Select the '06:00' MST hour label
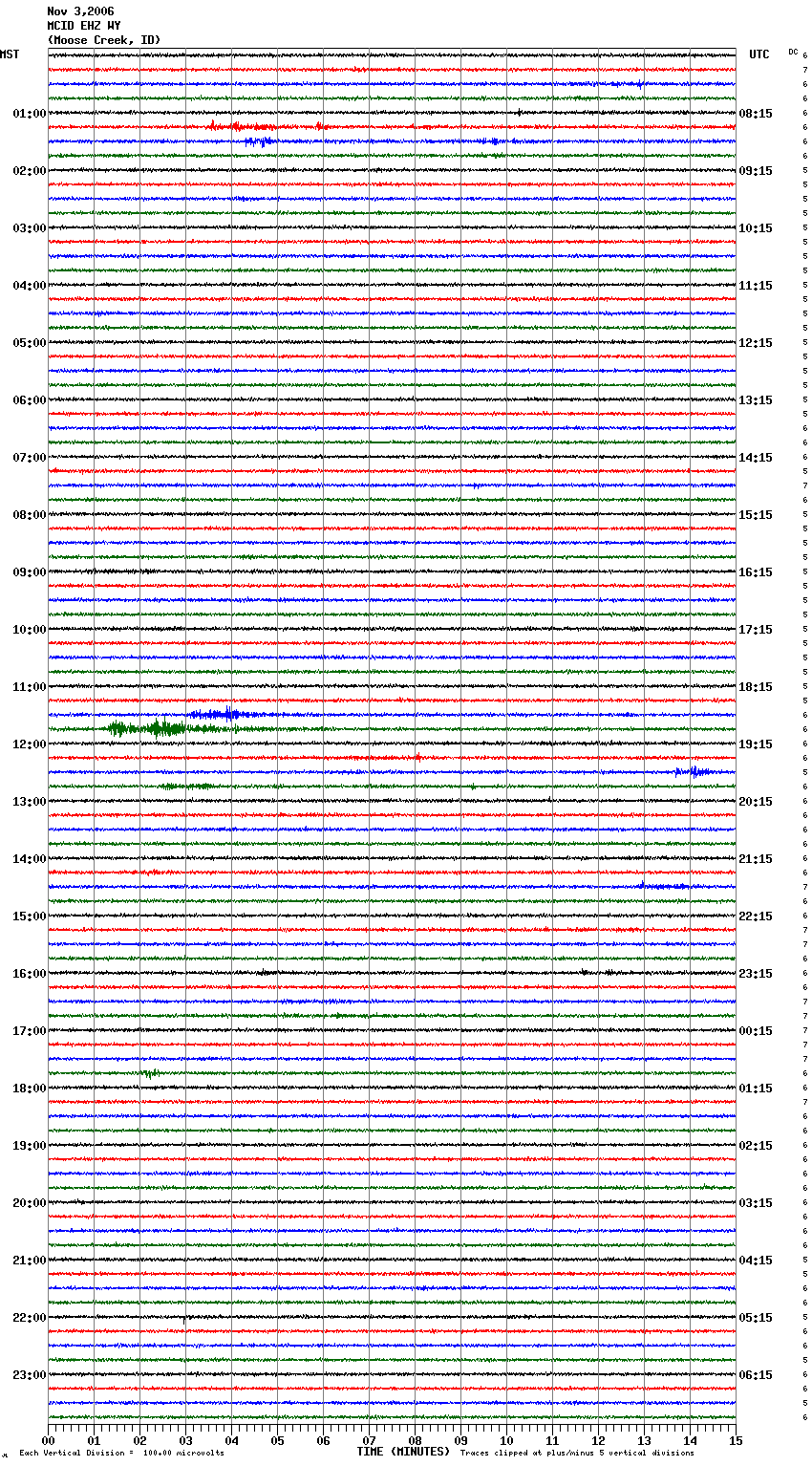The image size is (812, 1466). (x=30, y=400)
